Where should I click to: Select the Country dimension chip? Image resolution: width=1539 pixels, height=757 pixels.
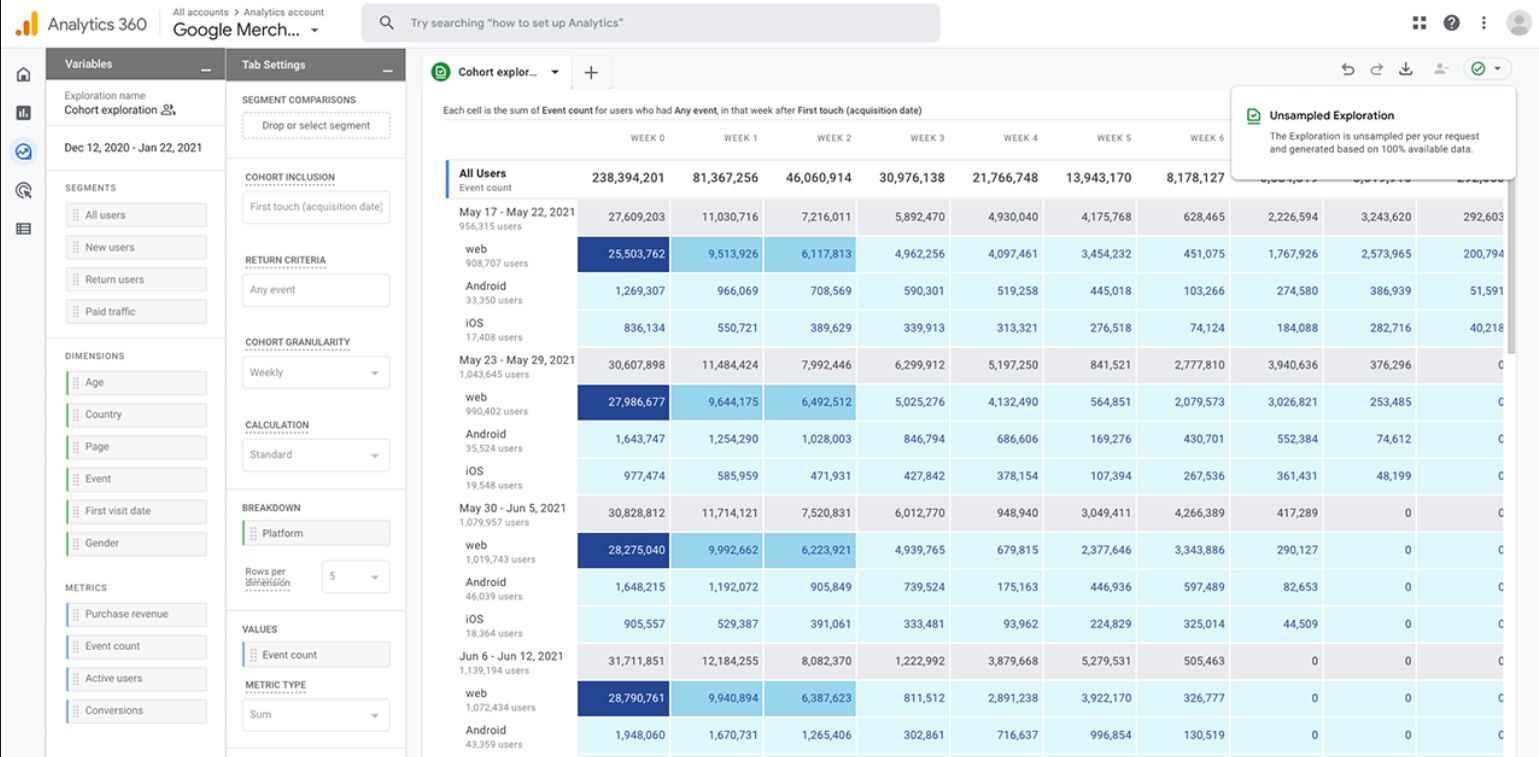[x=136, y=415]
